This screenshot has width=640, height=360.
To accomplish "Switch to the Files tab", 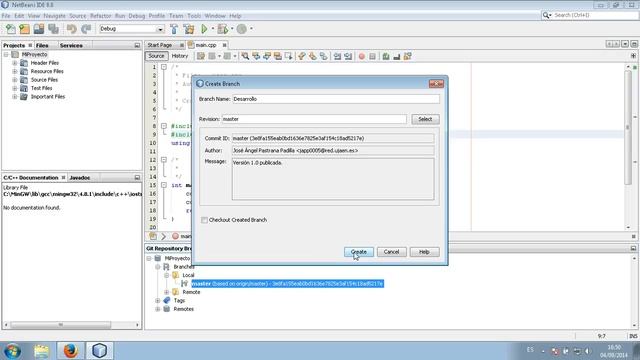I will (x=42, y=45).
